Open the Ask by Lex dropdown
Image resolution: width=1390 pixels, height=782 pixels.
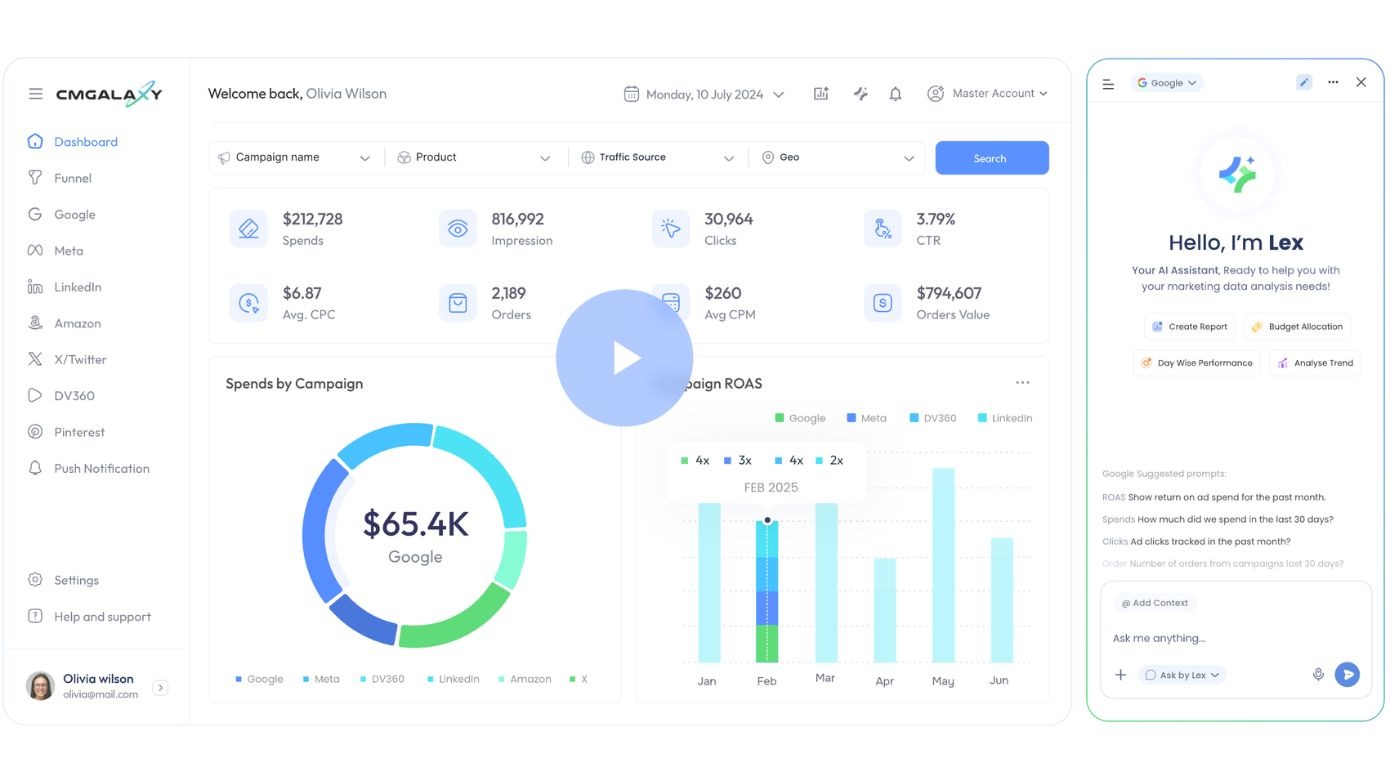click(1182, 675)
